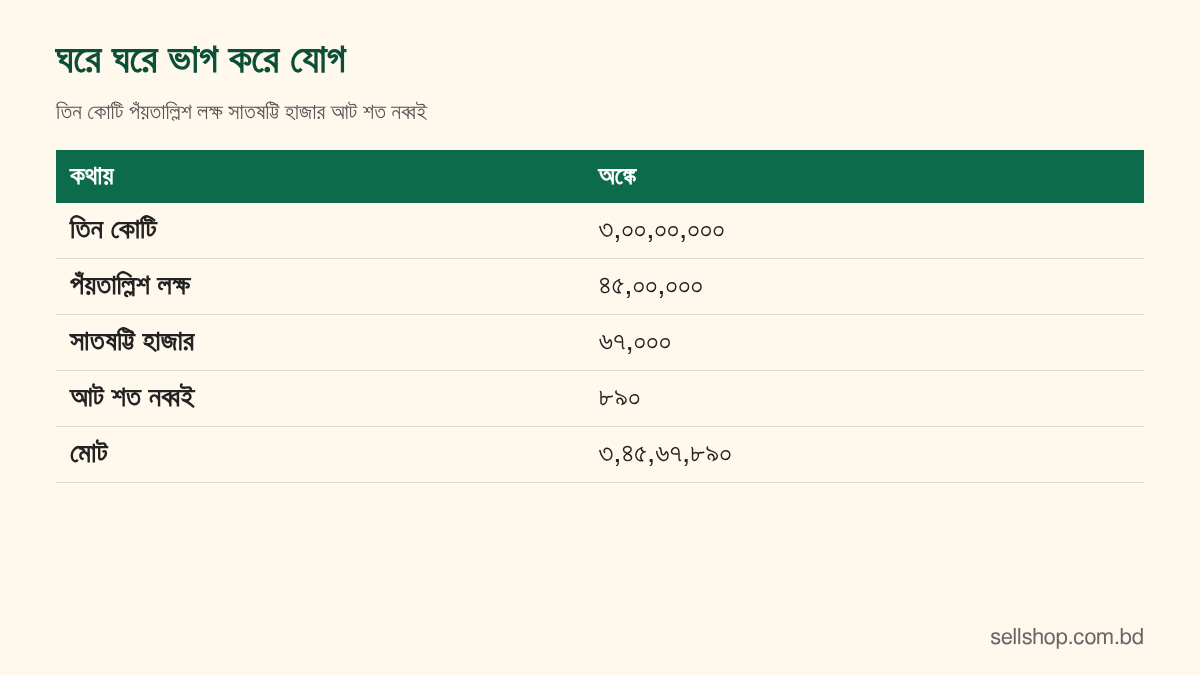Screen dimensions: 1200x675
Task: Select the 'কথায়' column header
Action: [x=91, y=176]
